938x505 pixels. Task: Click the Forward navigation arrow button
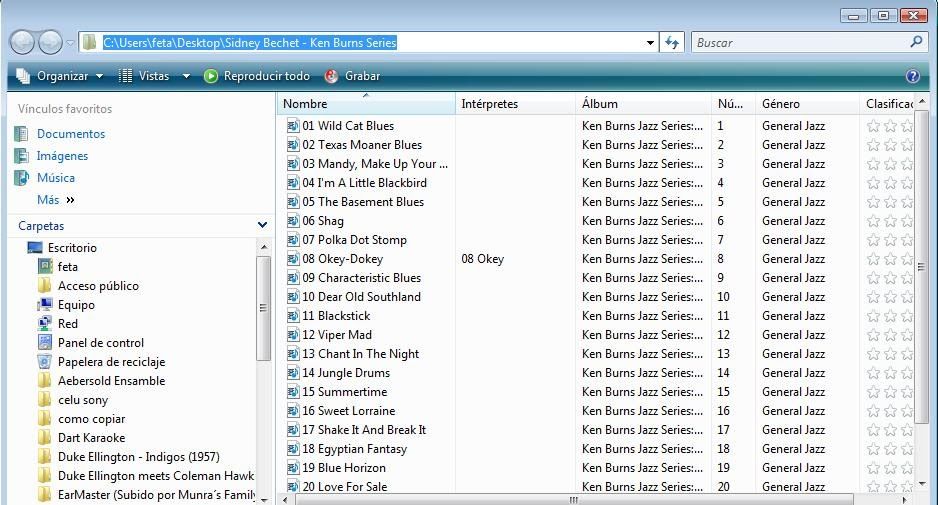[x=50, y=42]
